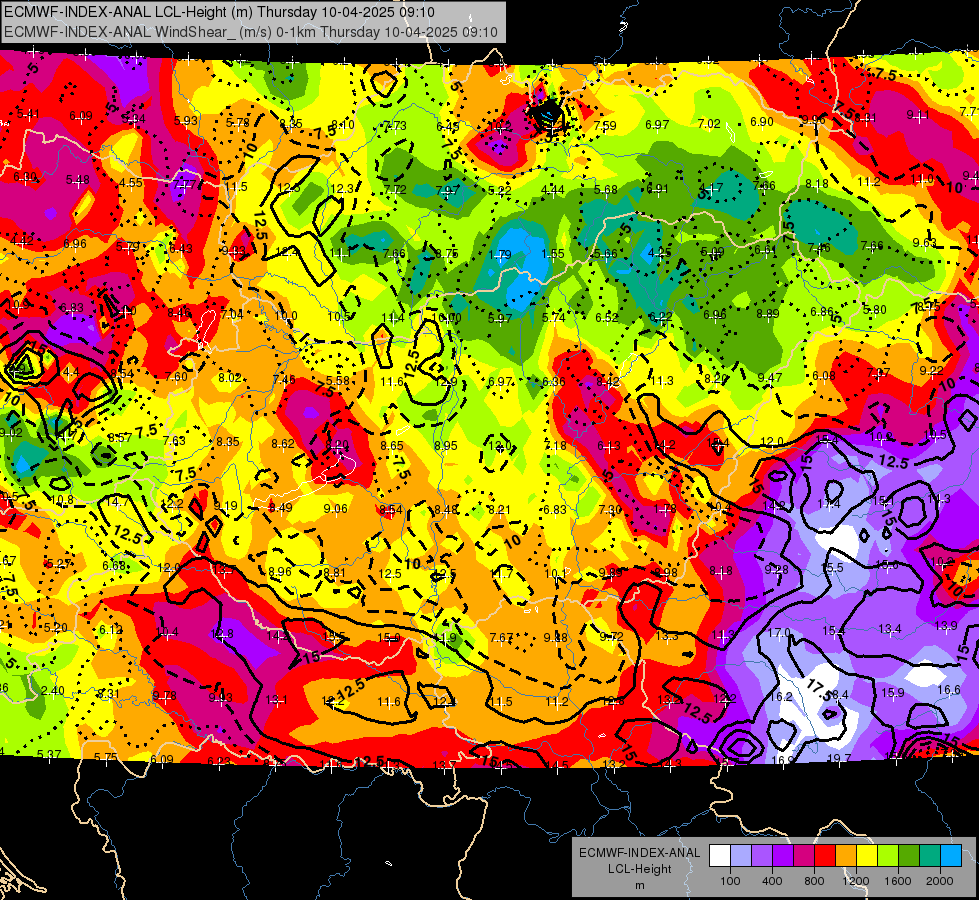
Task: Click the legend tick label '2000'
Action: pyautogui.click(x=940, y=881)
